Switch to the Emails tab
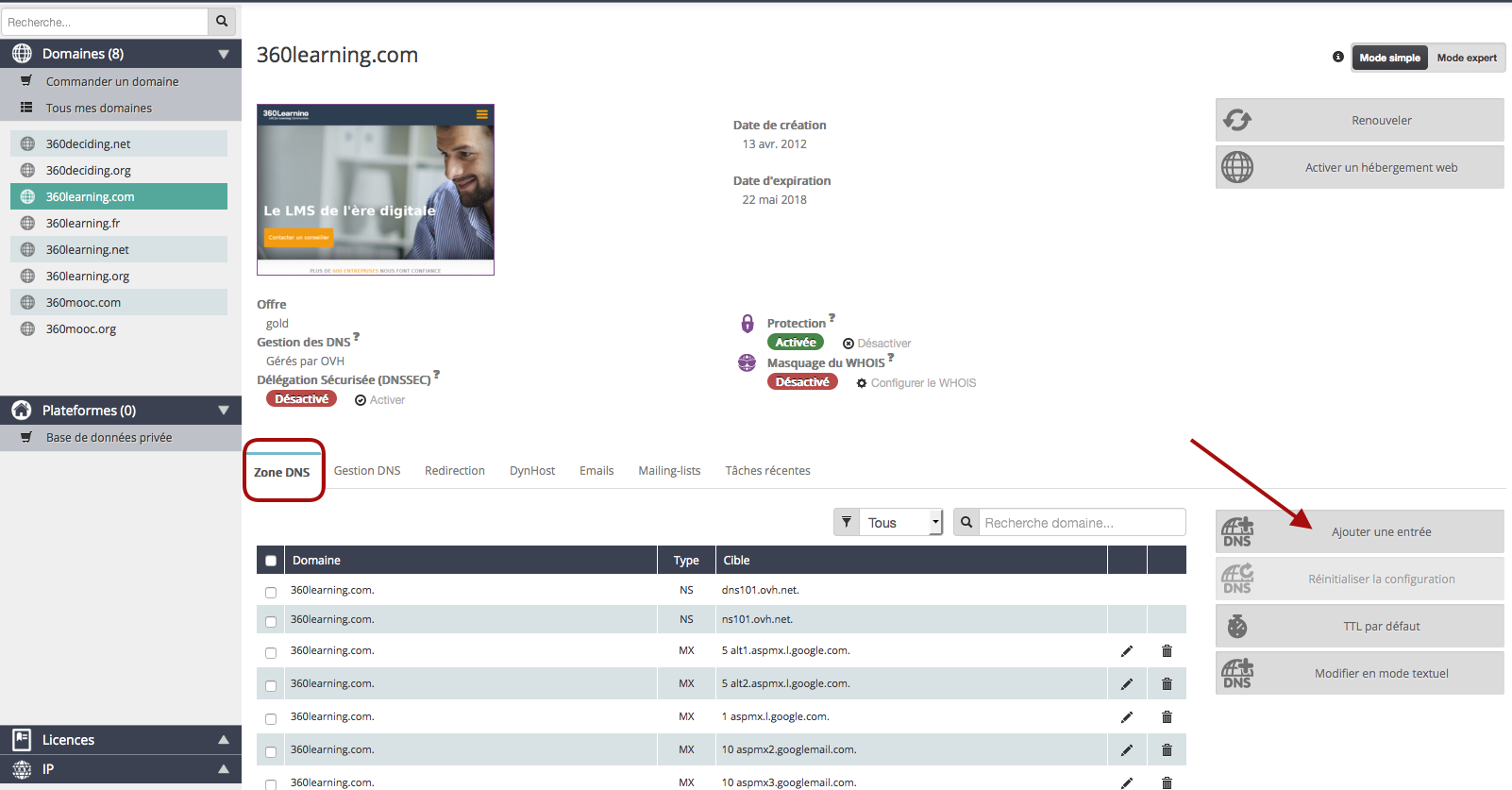The image size is (1512, 790). pos(596,471)
